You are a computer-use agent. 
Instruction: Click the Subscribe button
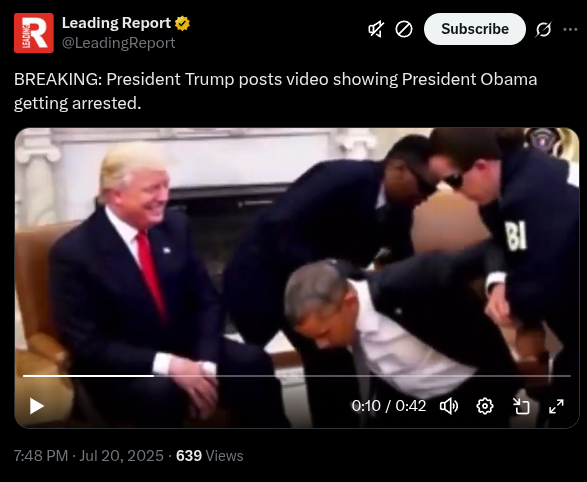[475, 29]
